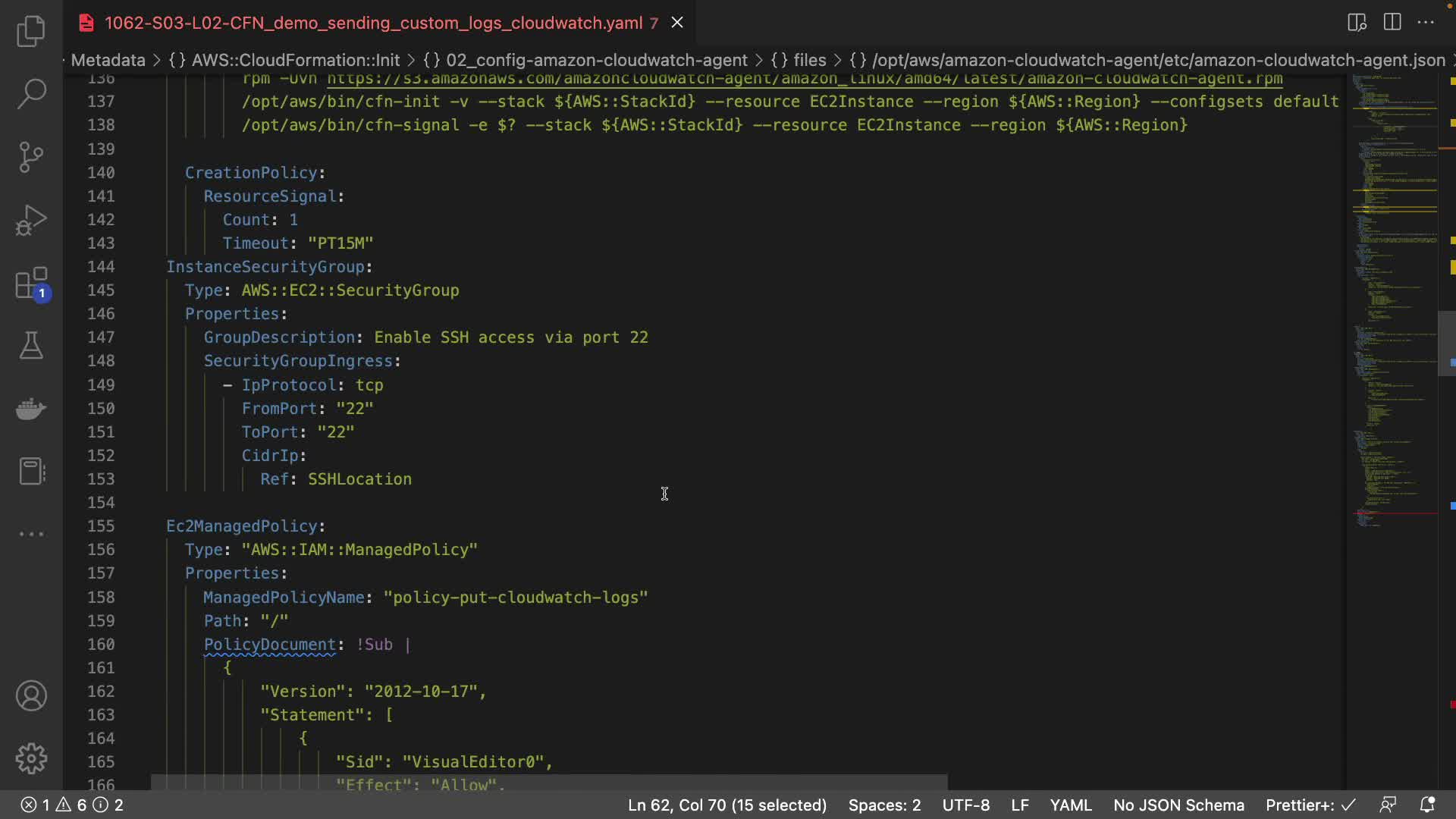The width and height of the screenshot is (1456, 819).
Task: Open Extensions view with update badge
Action: tap(31, 284)
